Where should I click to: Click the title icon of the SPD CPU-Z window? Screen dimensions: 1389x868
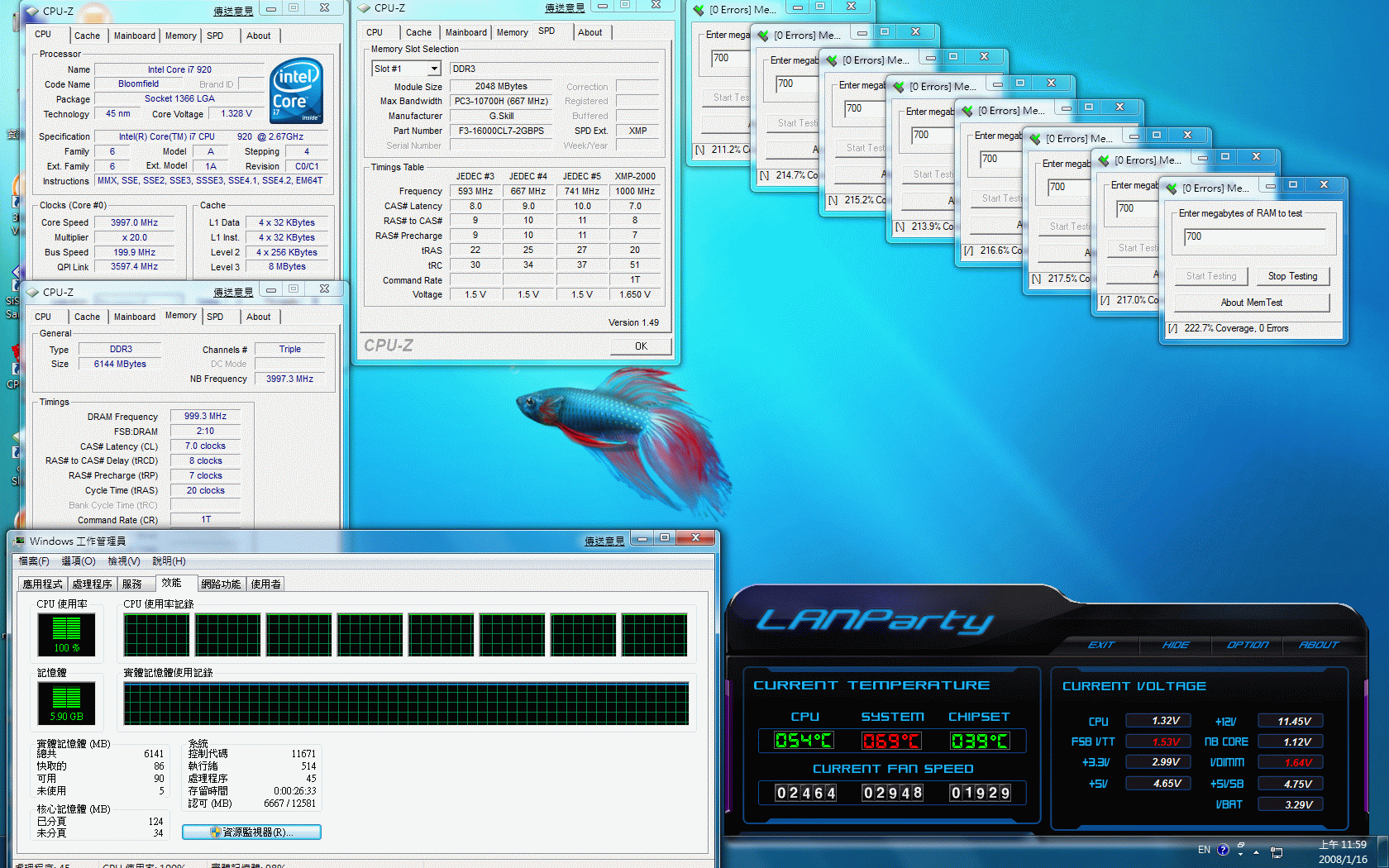pos(365,8)
